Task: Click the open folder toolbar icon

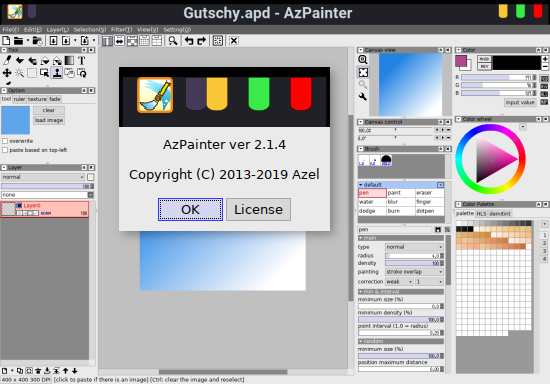Action: [18, 41]
